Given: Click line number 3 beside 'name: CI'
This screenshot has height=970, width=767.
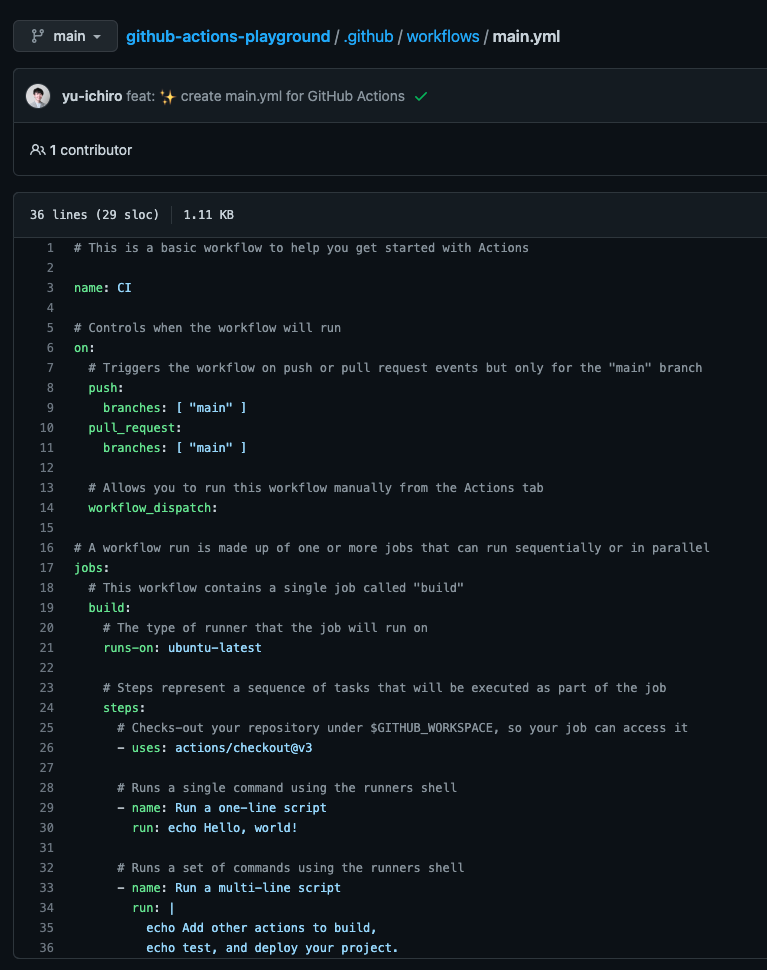Looking at the screenshot, I should [x=49, y=287].
